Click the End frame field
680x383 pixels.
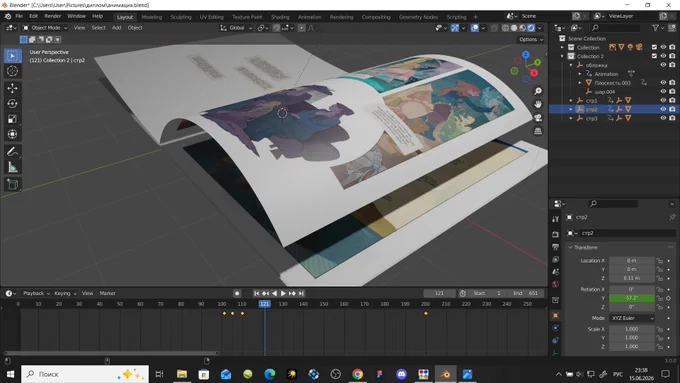pyautogui.click(x=525, y=294)
